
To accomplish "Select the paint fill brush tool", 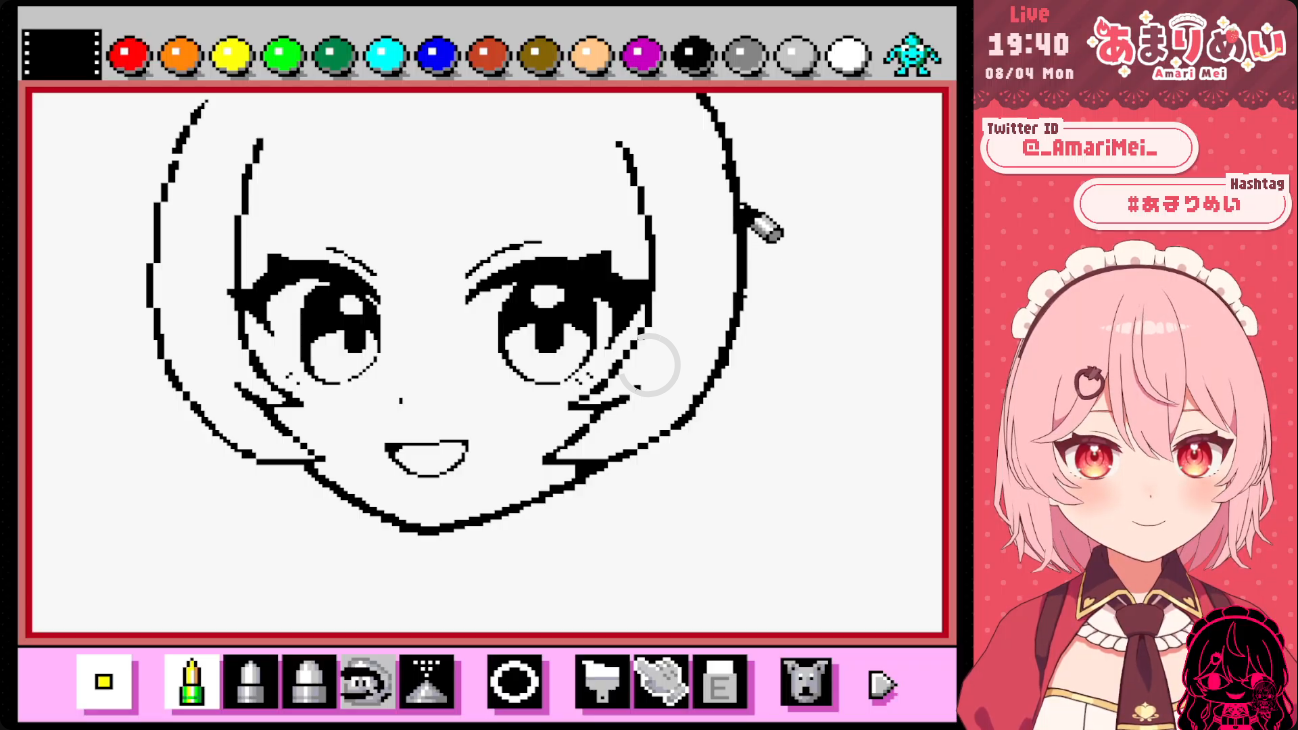I will (602, 682).
